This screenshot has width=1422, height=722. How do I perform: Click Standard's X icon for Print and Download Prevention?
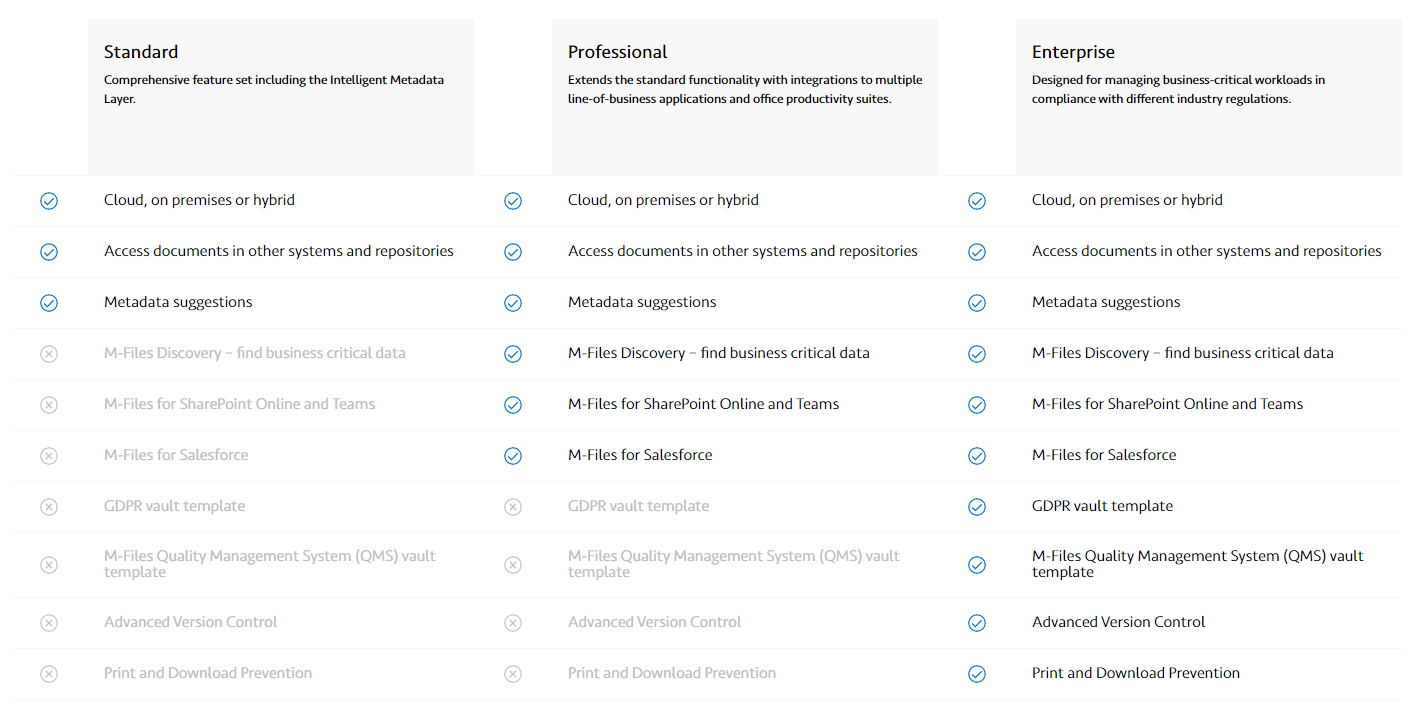[x=49, y=674]
